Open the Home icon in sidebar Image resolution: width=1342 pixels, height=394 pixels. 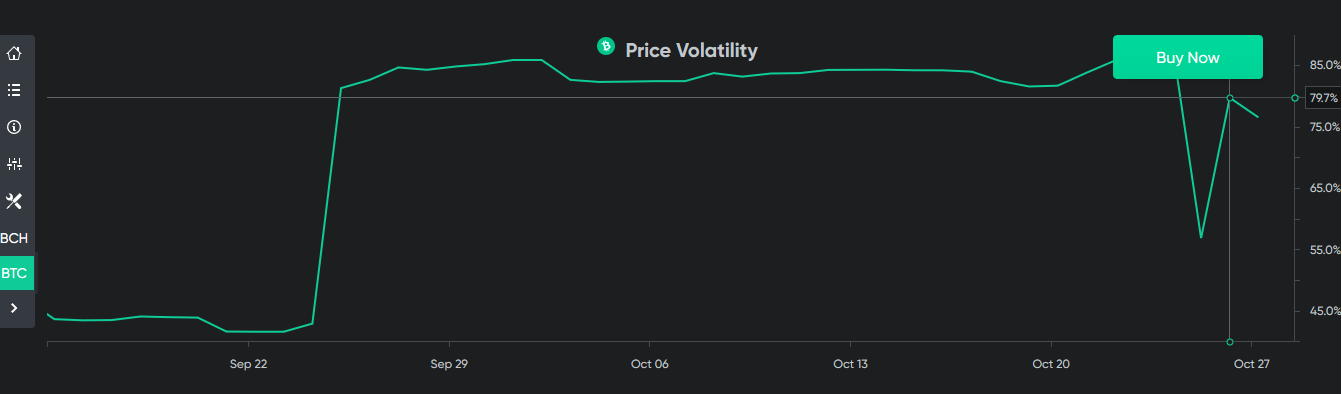(14, 53)
